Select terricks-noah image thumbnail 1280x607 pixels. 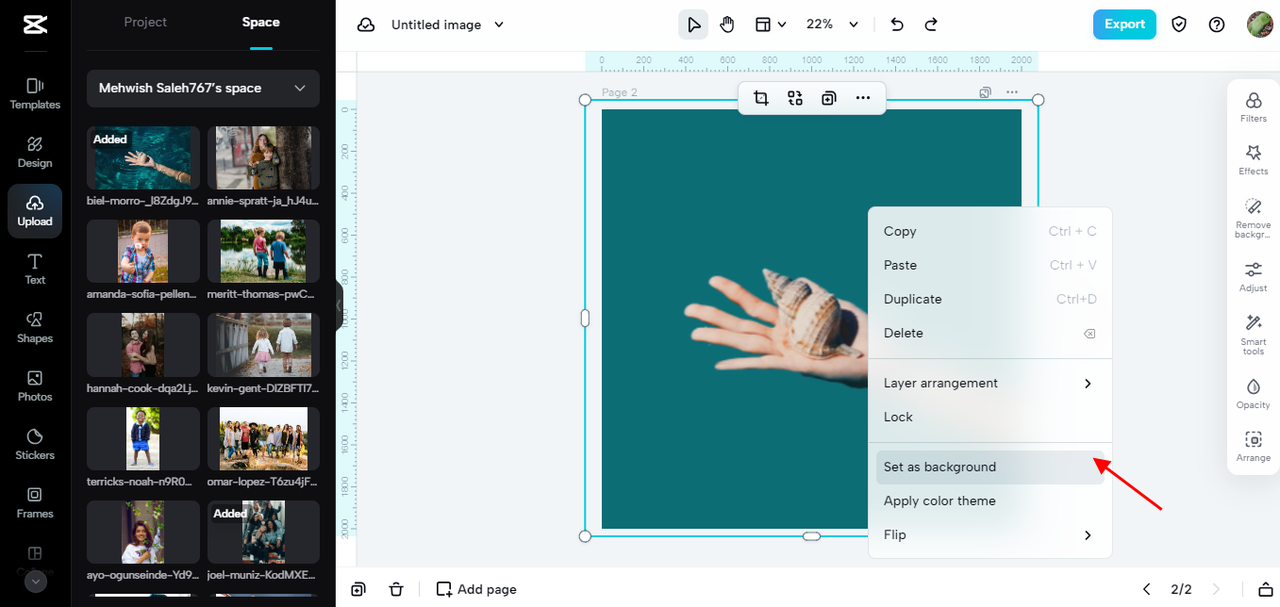tap(143, 439)
